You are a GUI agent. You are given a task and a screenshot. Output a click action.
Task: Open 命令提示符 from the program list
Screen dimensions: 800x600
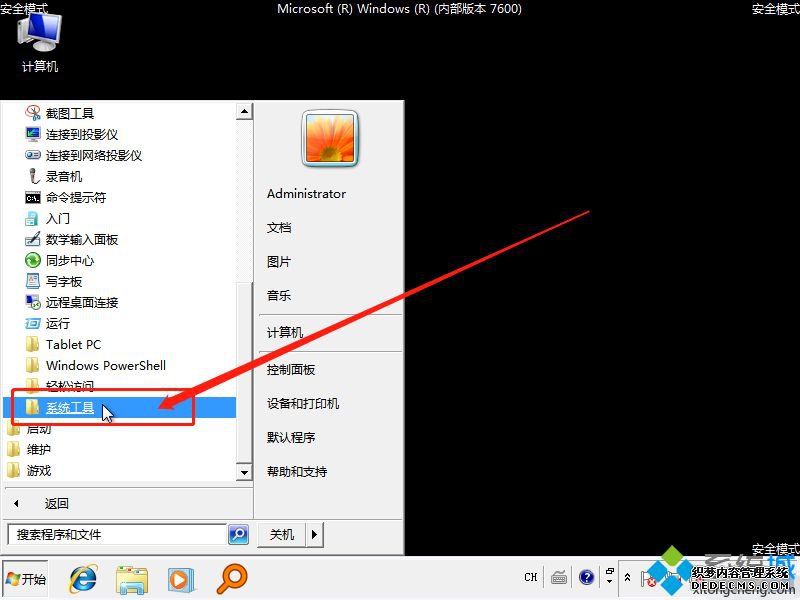tap(75, 197)
